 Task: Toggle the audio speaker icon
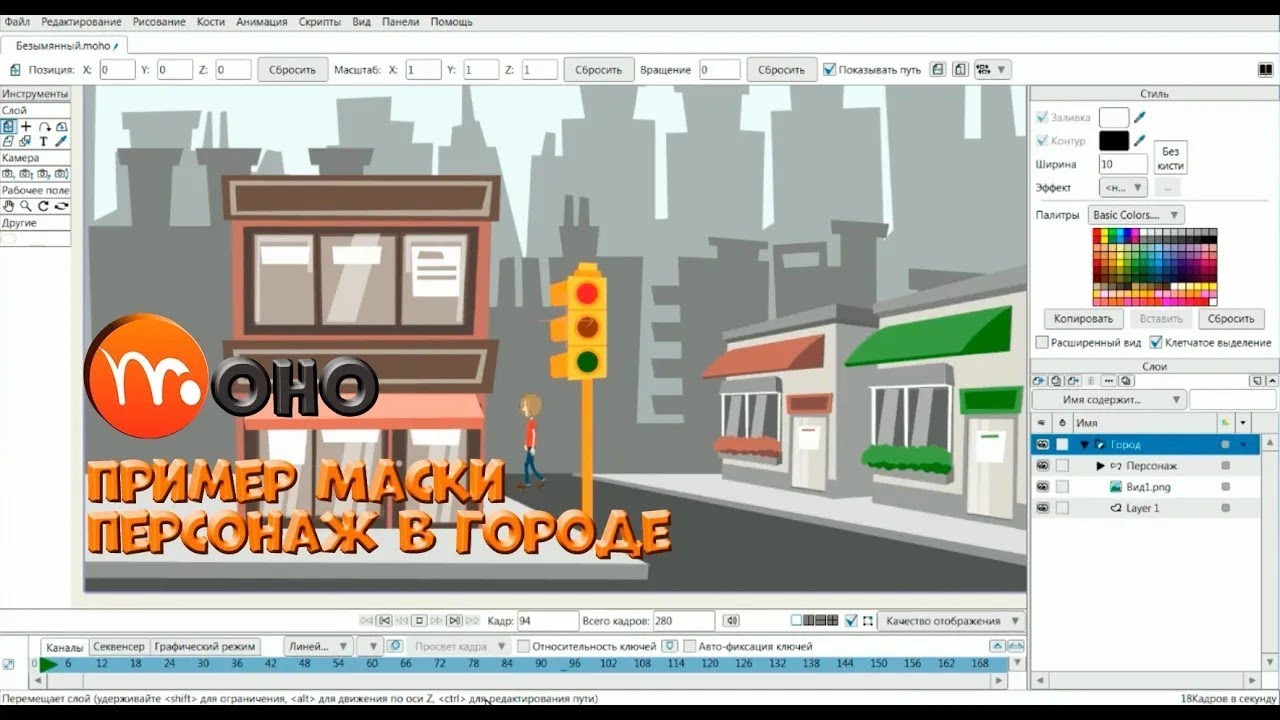(731, 621)
